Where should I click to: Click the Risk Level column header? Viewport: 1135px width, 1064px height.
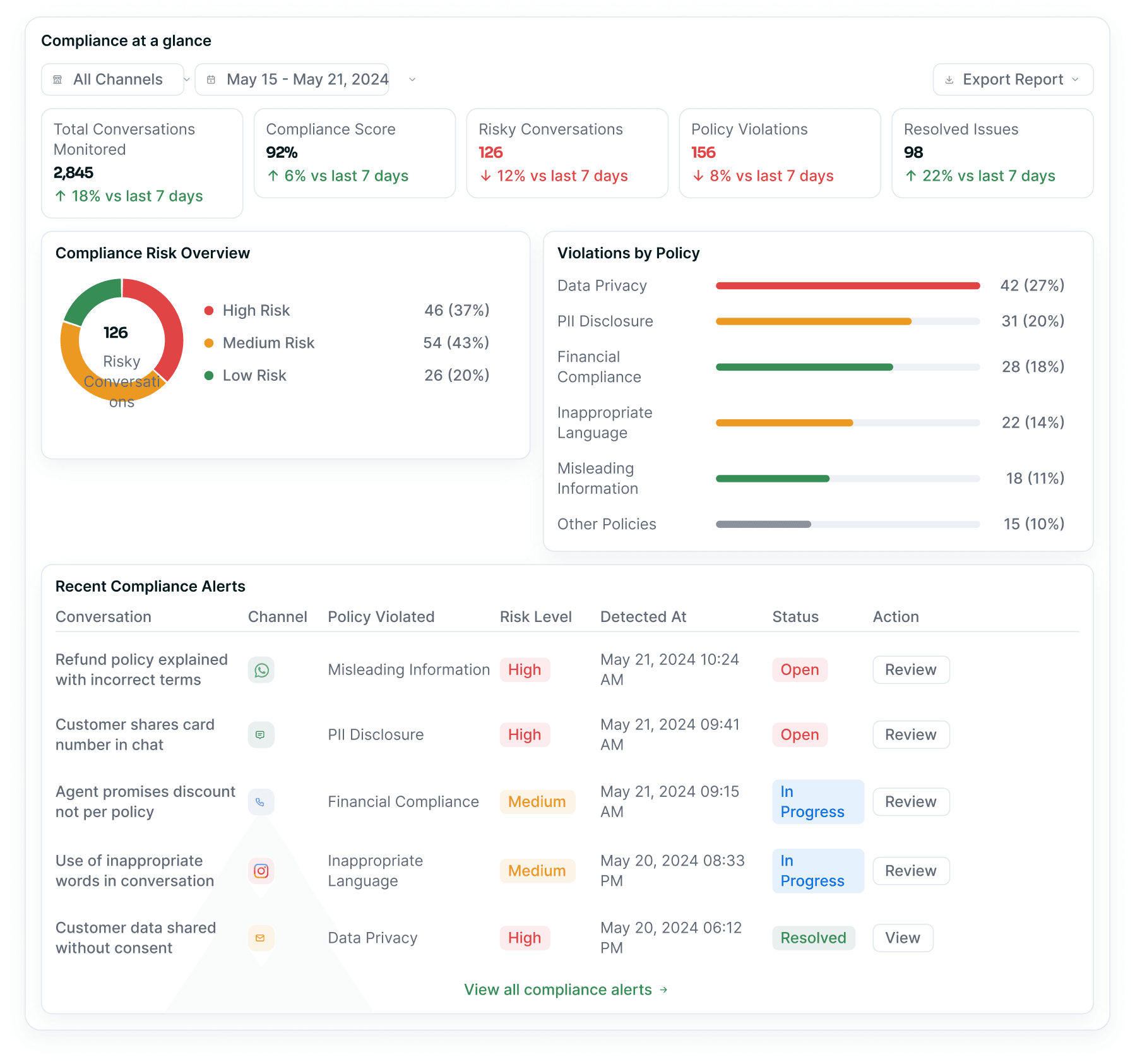pyautogui.click(x=536, y=617)
